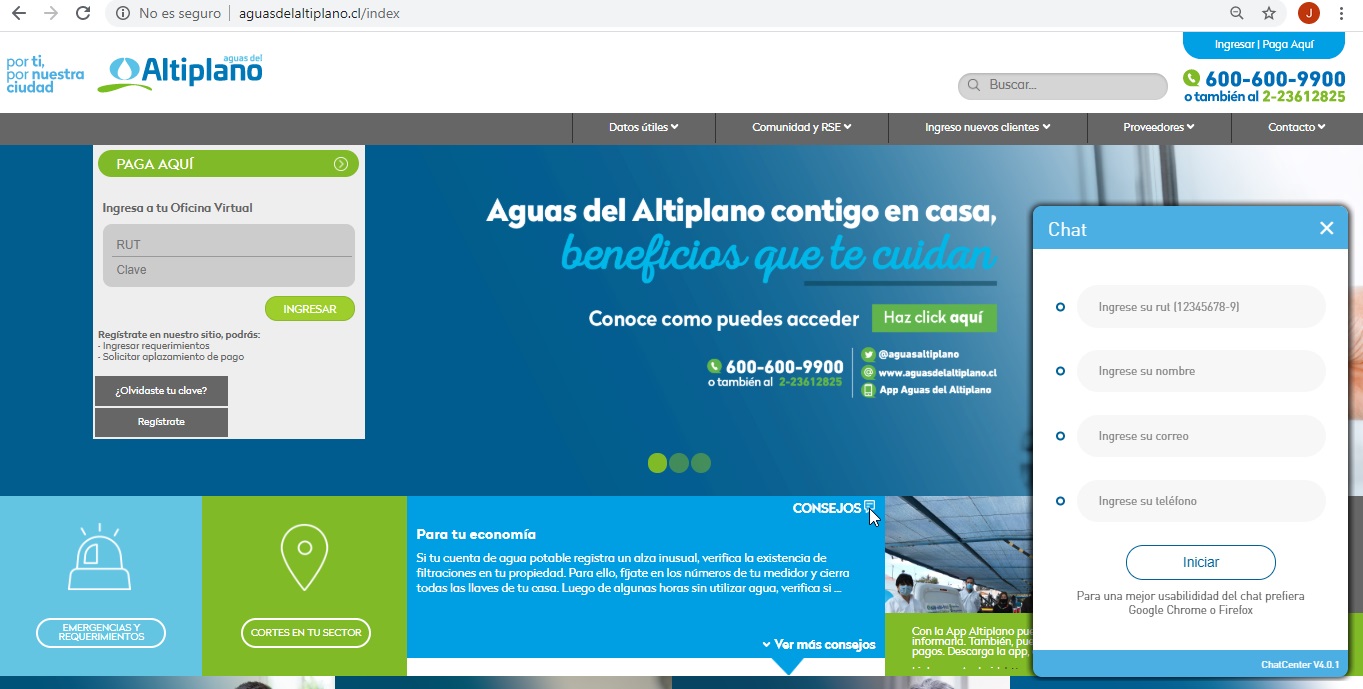The width and height of the screenshot is (1363, 689).
Task: Click the App Aguas del Altiplano phone icon
Action: [x=867, y=391]
